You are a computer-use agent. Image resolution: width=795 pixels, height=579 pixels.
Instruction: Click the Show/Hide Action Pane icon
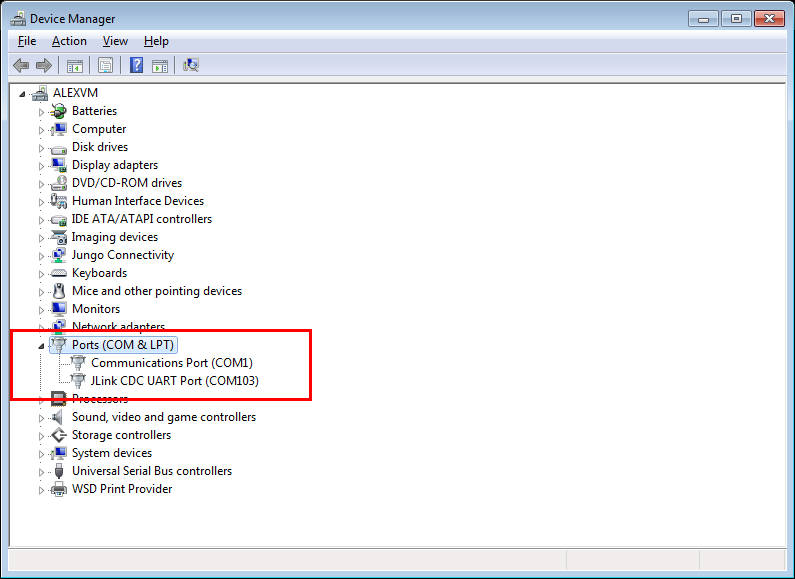point(161,66)
